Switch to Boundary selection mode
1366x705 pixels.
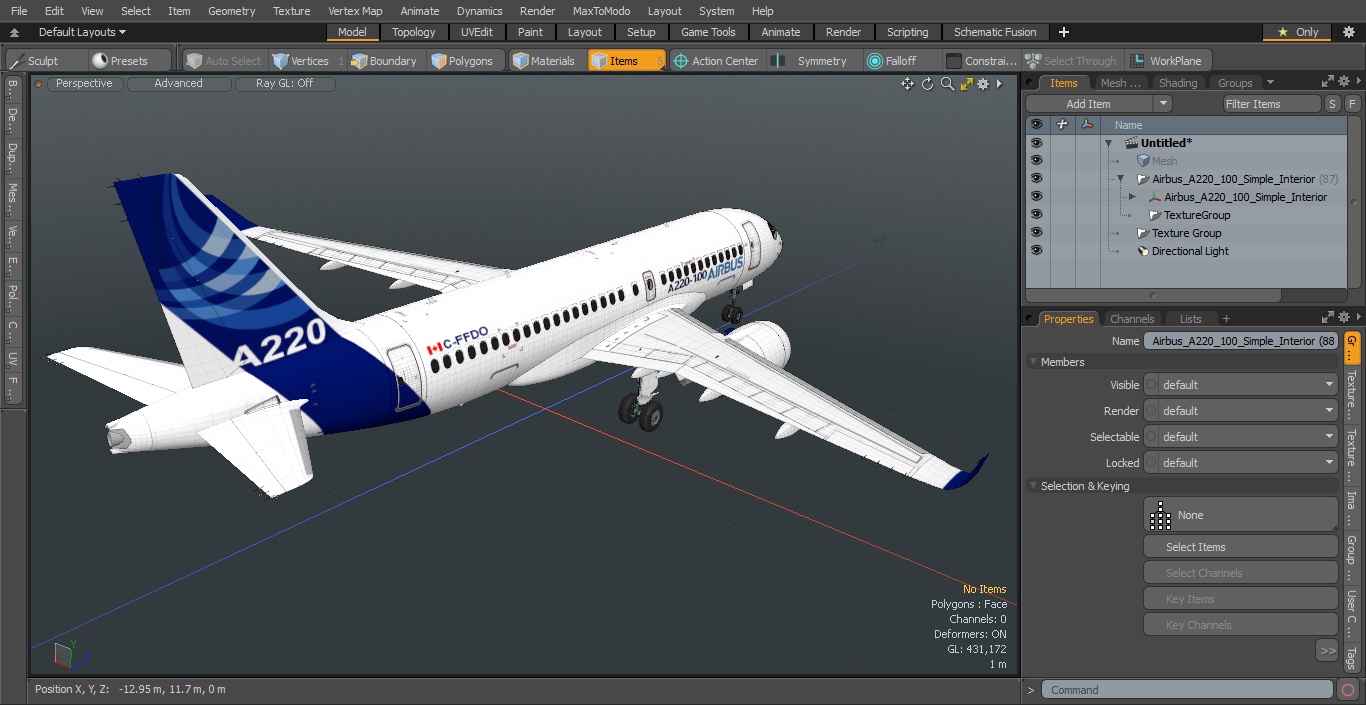[x=384, y=61]
